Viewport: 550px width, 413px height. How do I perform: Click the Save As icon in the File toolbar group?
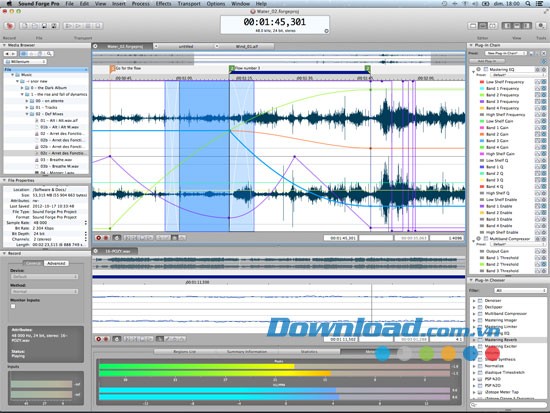tap(54, 26)
